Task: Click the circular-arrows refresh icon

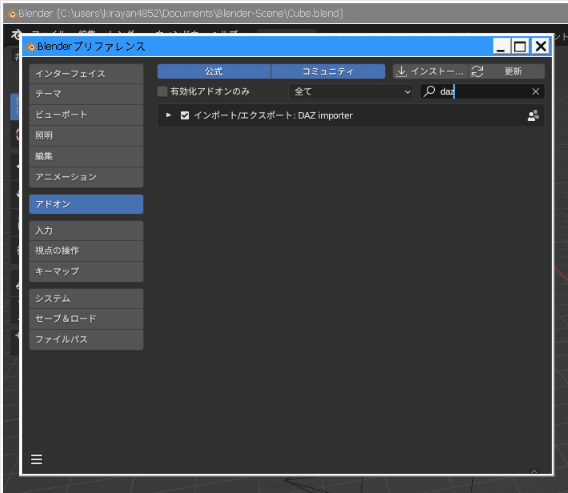Action: 477,71
